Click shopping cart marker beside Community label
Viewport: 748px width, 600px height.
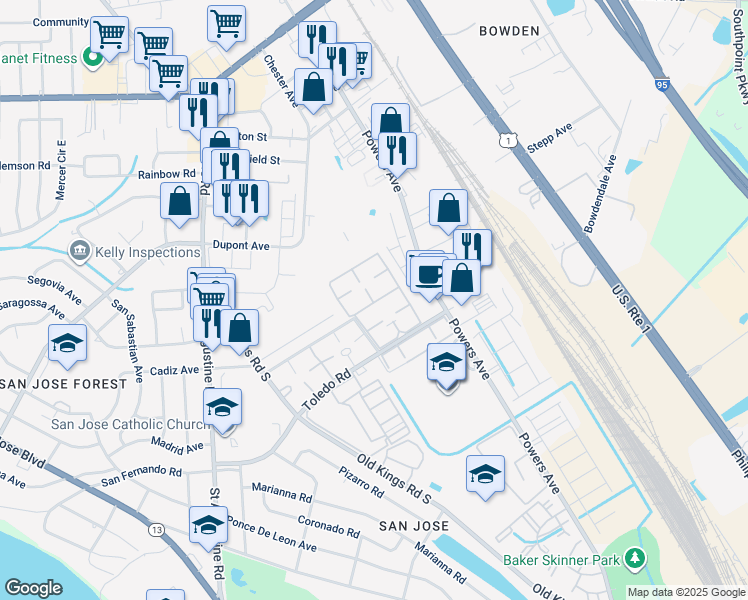[109, 36]
